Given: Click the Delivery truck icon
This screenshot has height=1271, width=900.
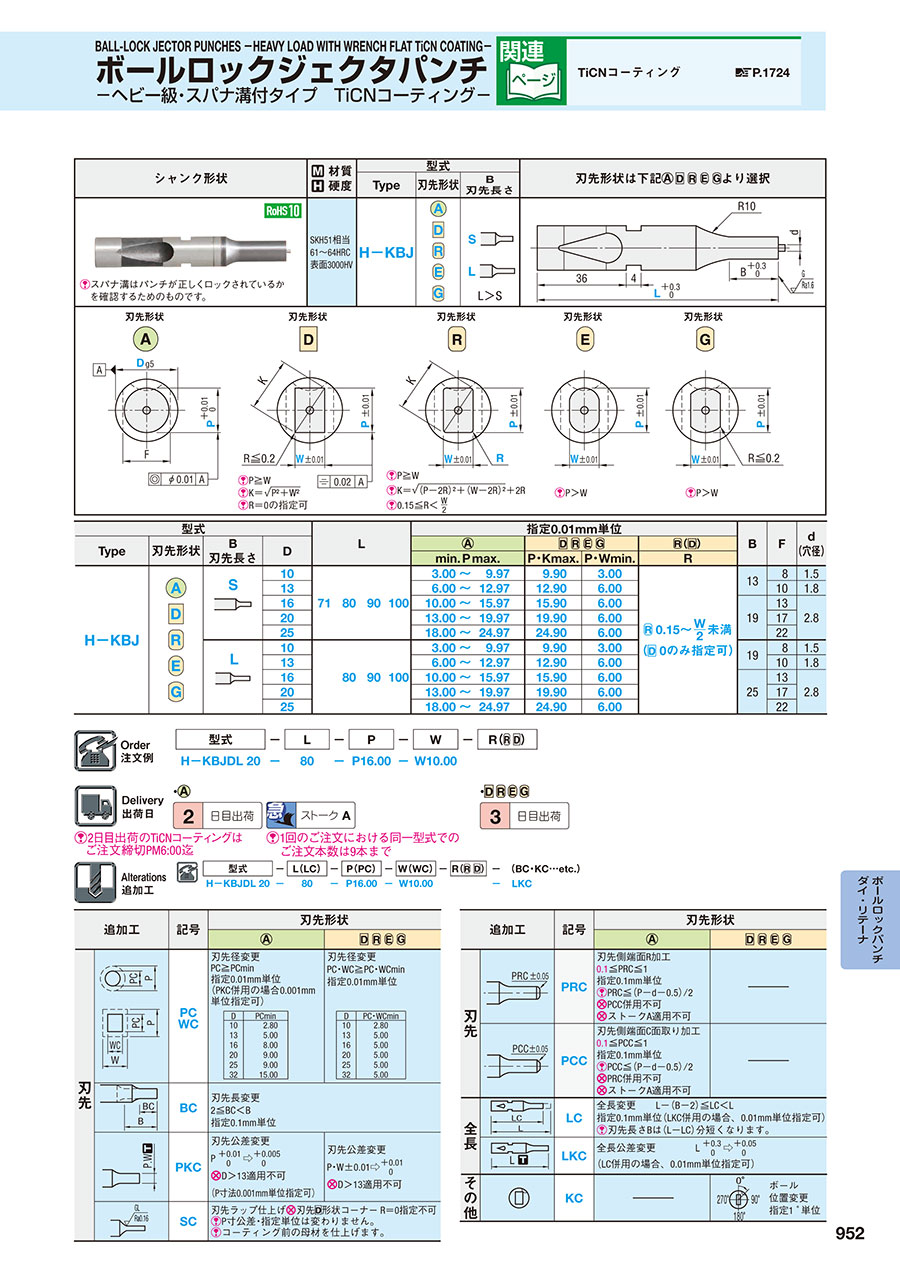Looking at the screenshot, I should [x=95, y=805].
